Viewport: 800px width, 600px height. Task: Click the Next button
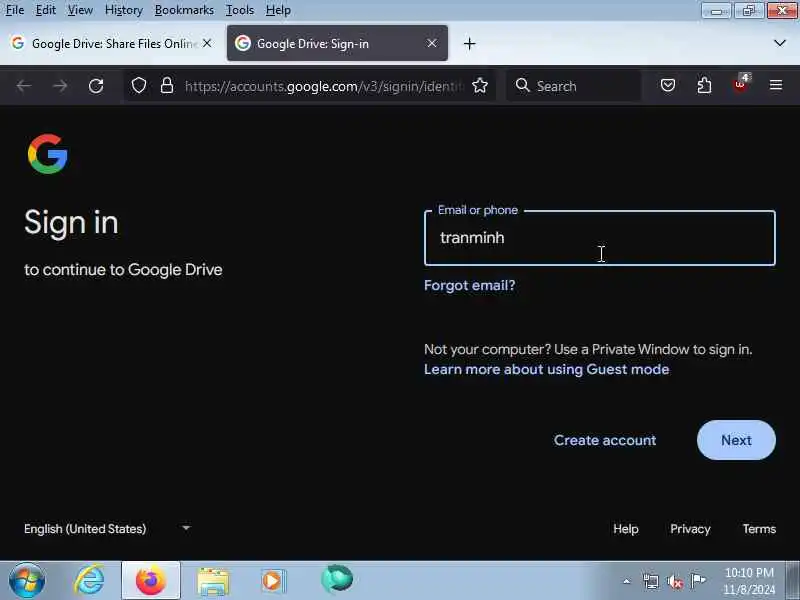click(x=736, y=440)
